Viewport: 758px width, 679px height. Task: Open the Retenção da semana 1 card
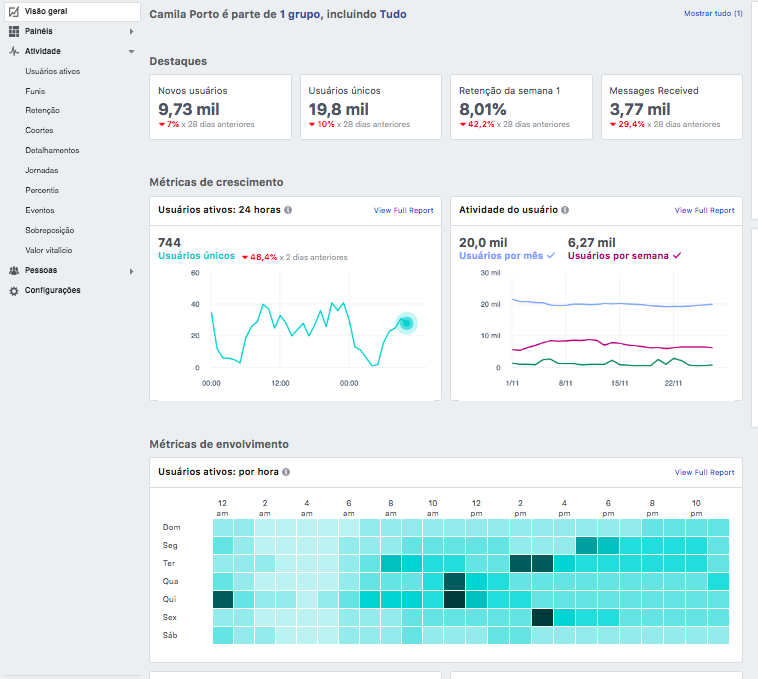pos(521,107)
